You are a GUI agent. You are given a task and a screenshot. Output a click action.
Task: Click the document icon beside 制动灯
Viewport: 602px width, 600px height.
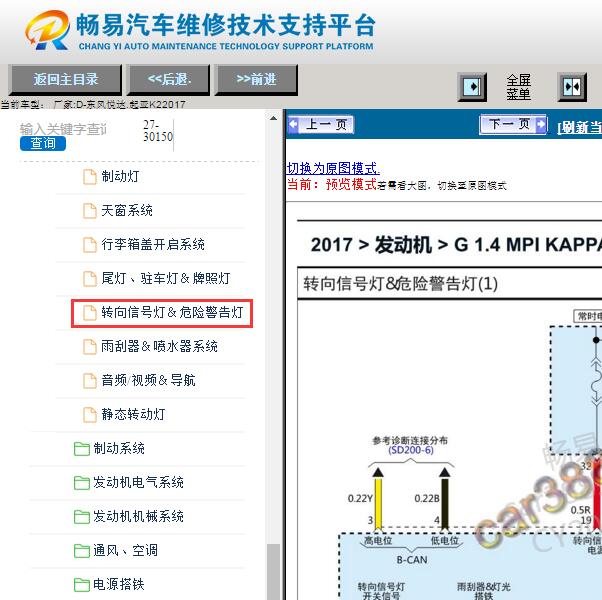90,177
